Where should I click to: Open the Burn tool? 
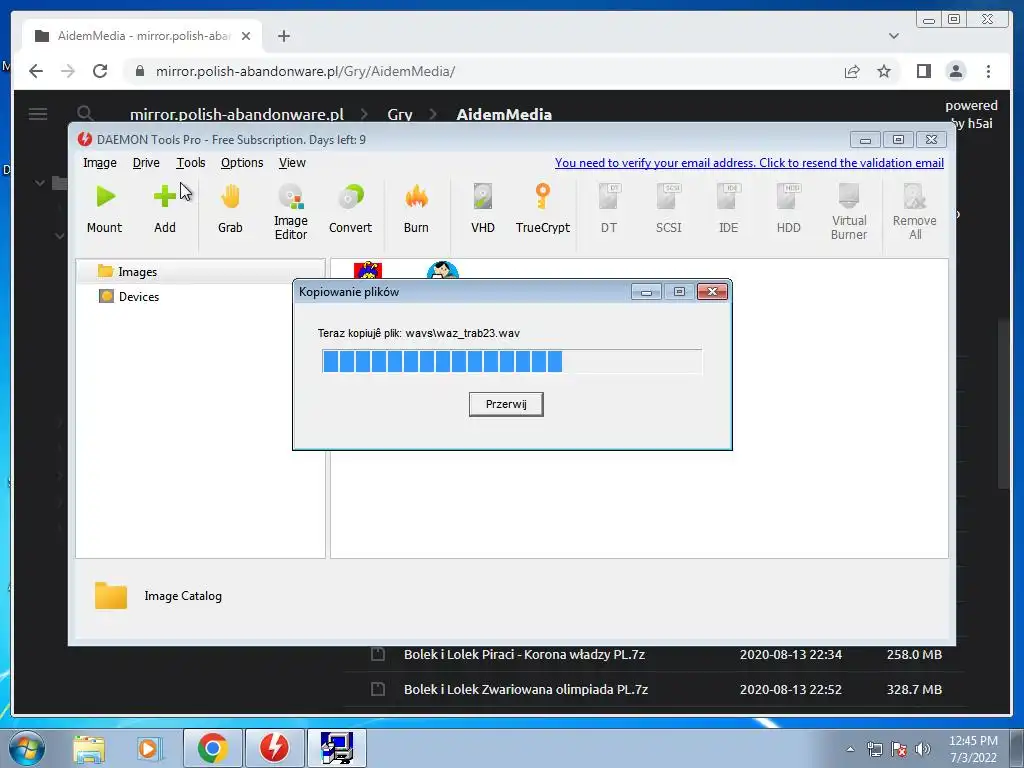416,209
